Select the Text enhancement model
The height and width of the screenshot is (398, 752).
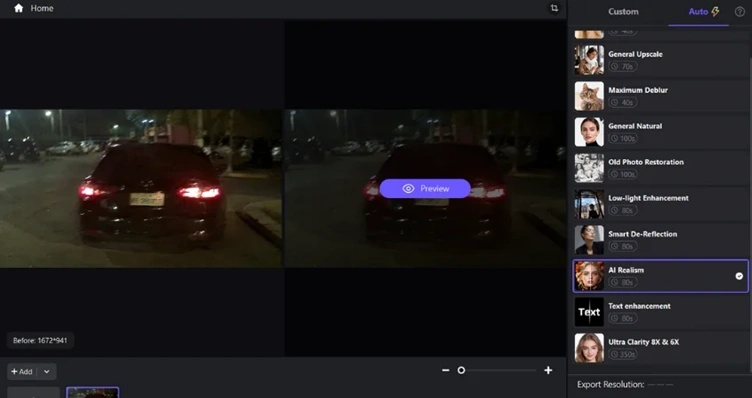pyautogui.click(x=661, y=312)
